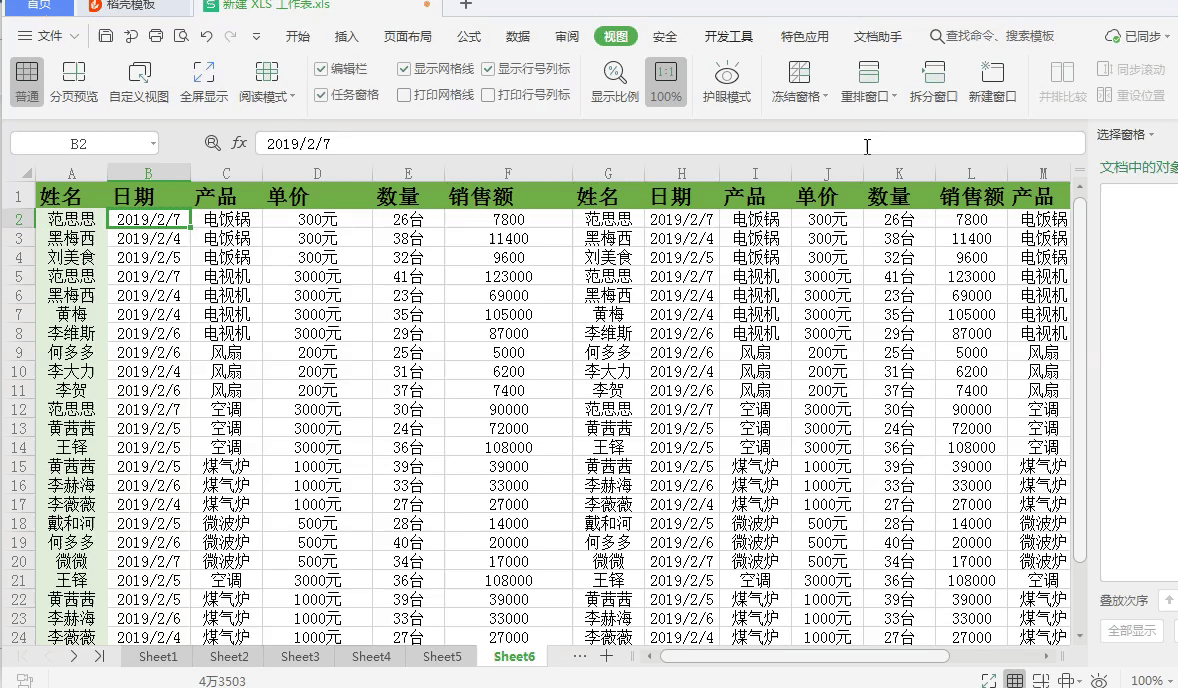Click 拆分窗口 split window icon
The height and width of the screenshot is (688, 1178).
933,81
